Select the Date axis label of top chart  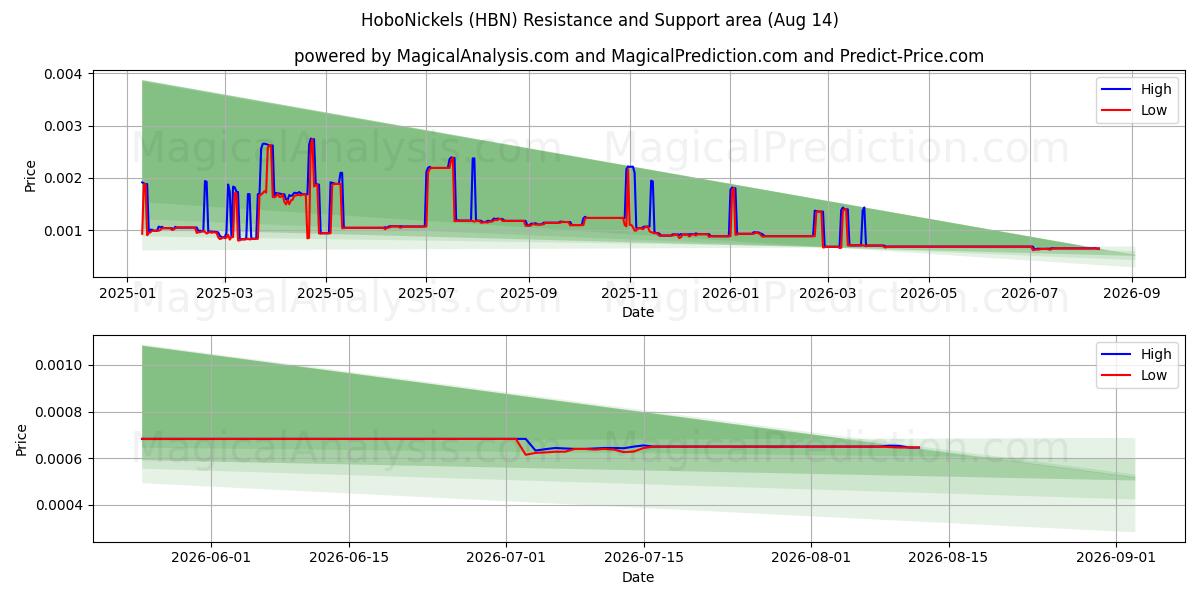pos(638,312)
